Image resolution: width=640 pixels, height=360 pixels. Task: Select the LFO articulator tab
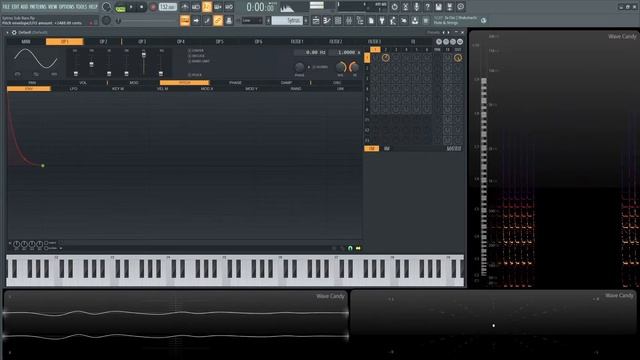(73, 89)
